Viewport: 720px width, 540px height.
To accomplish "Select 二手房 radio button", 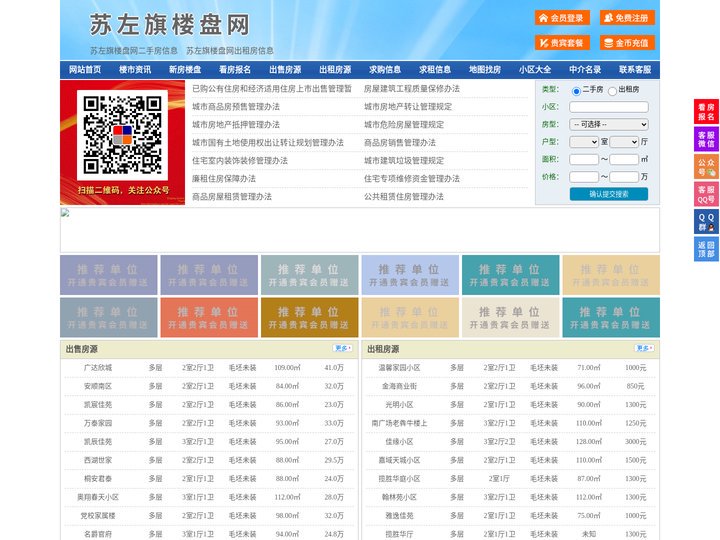I will [576, 91].
